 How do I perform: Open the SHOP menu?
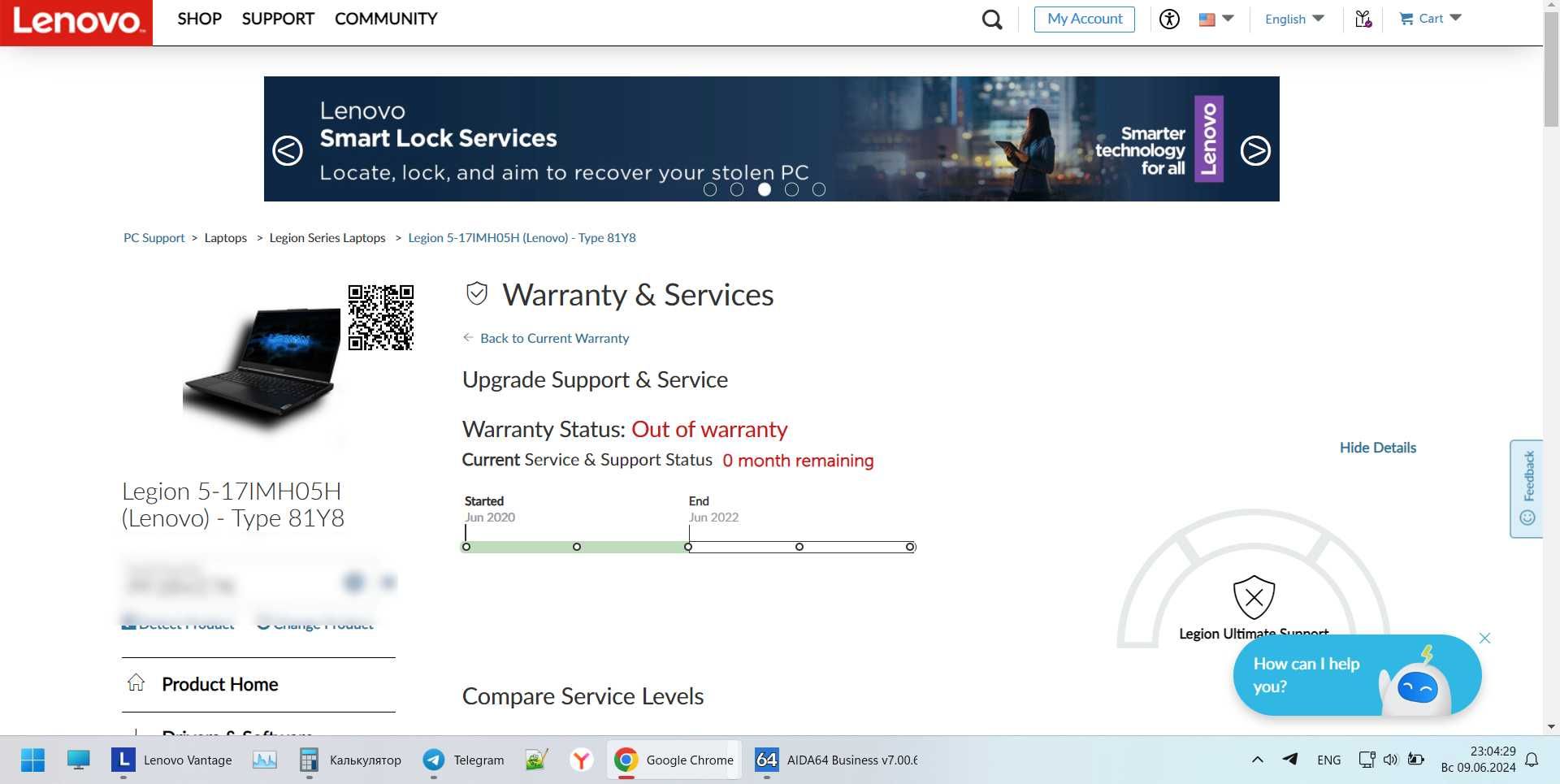point(199,19)
